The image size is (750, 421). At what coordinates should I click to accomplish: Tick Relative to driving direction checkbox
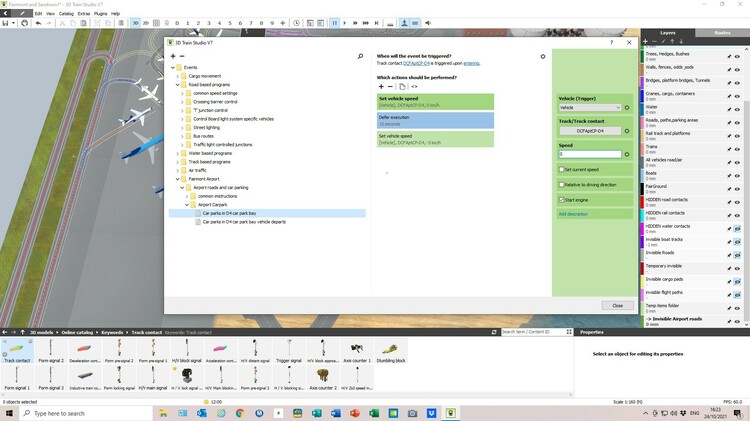pos(561,185)
